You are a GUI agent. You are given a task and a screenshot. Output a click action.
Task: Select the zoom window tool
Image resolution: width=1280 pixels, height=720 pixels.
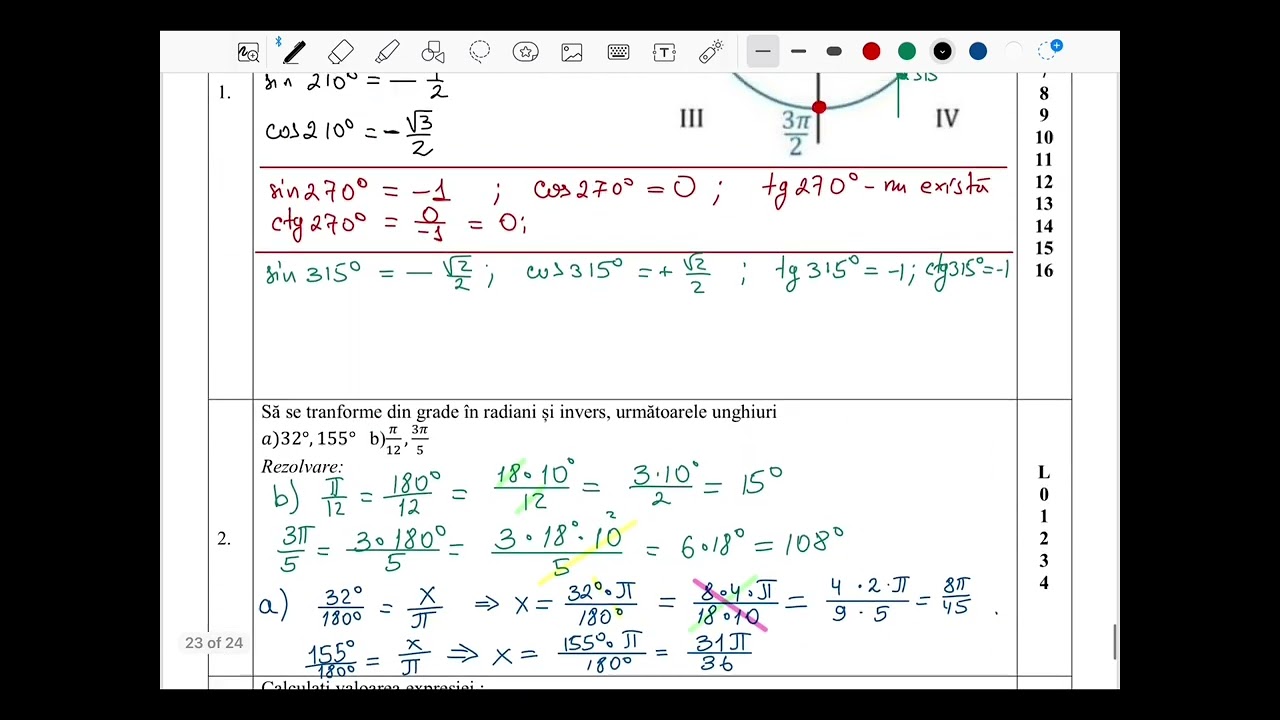click(248, 52)
